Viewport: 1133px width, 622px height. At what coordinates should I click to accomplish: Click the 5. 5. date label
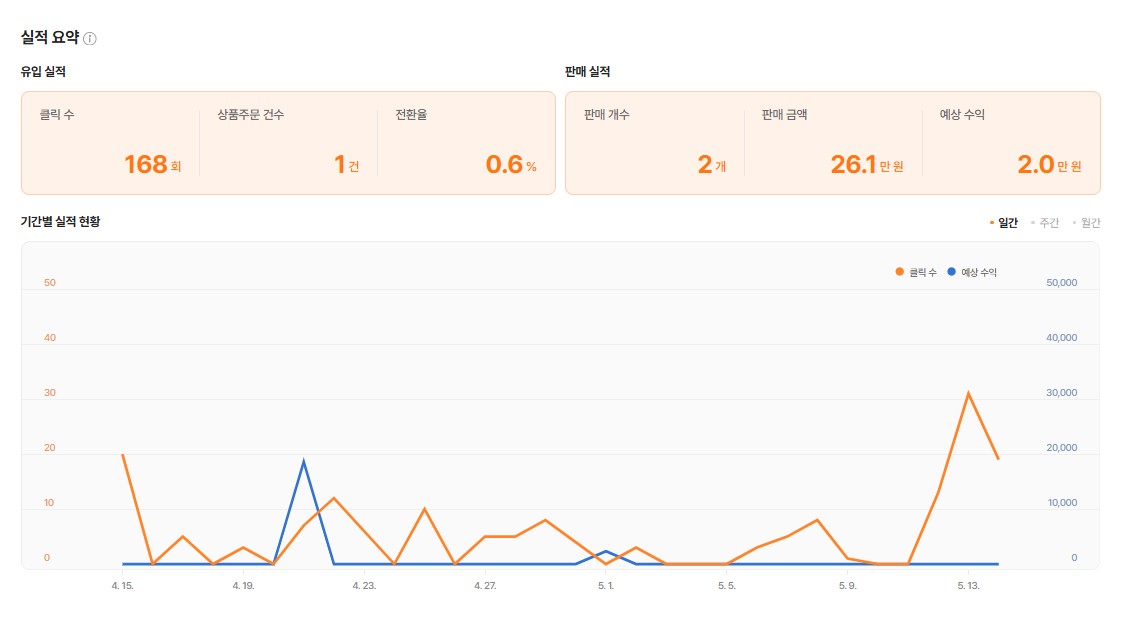(727, 586)
